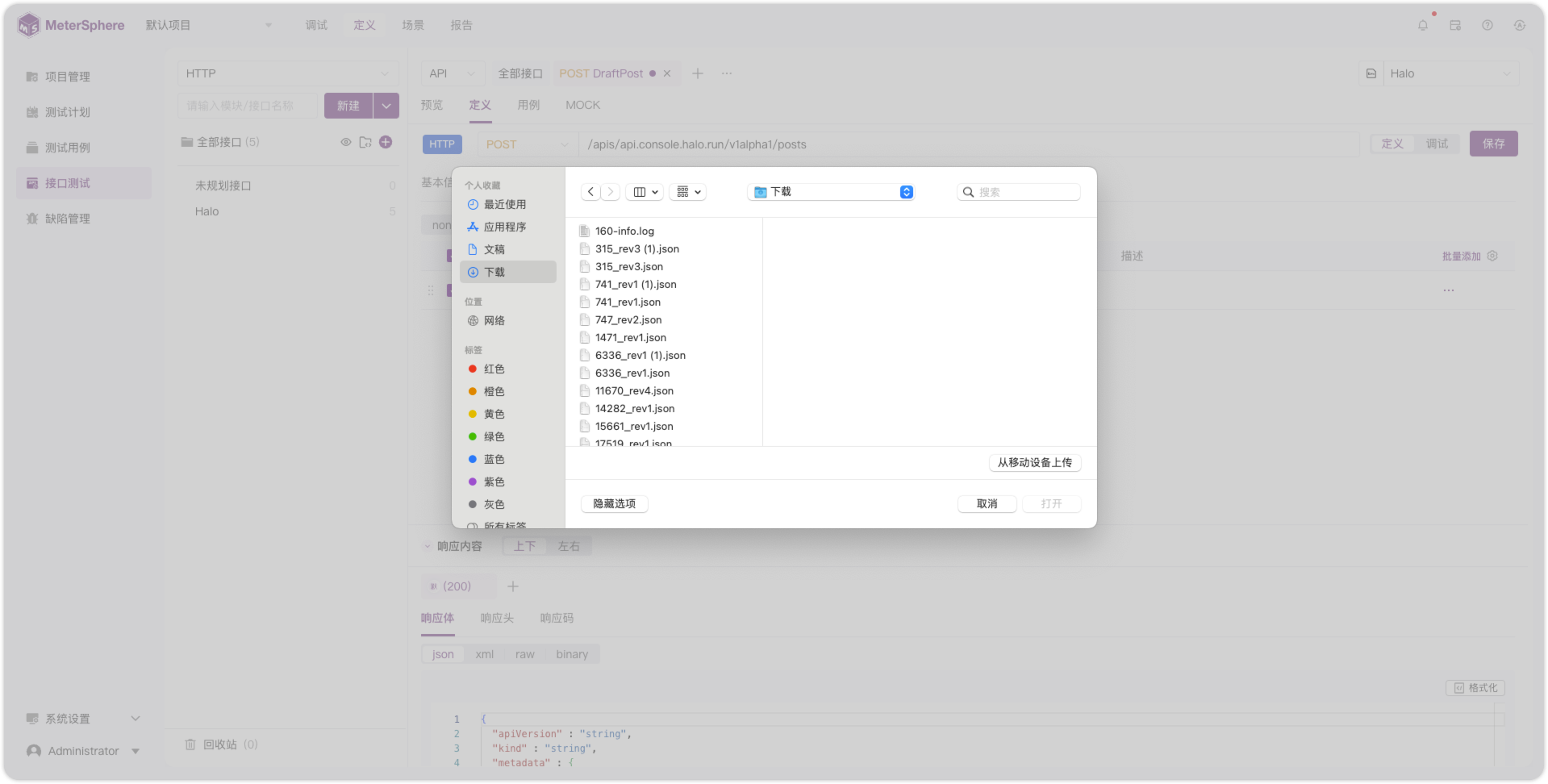This screenshot has width=1548, height=784.
Task: Open the help question mark icon
Action: point(1487,26)
